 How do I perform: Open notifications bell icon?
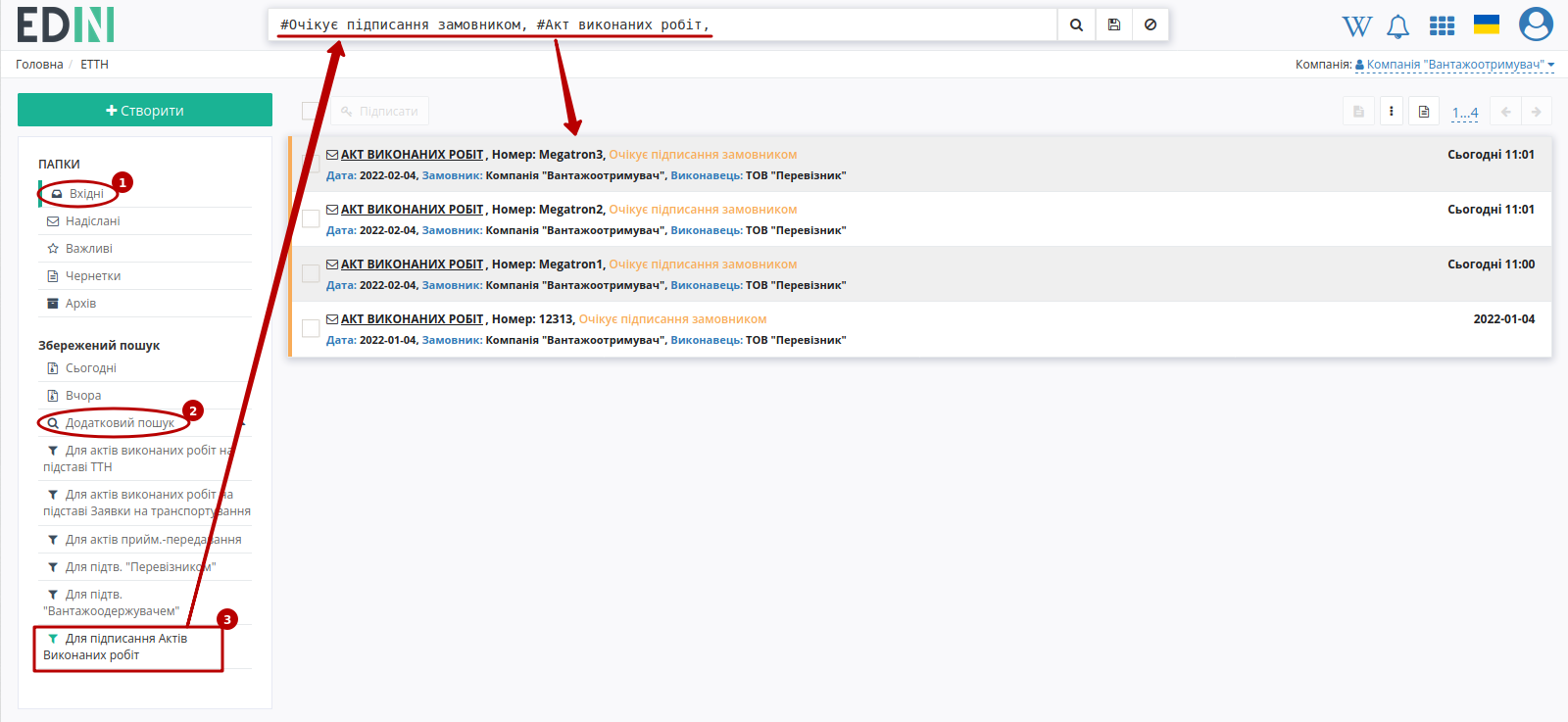[x=1398, y=26]
